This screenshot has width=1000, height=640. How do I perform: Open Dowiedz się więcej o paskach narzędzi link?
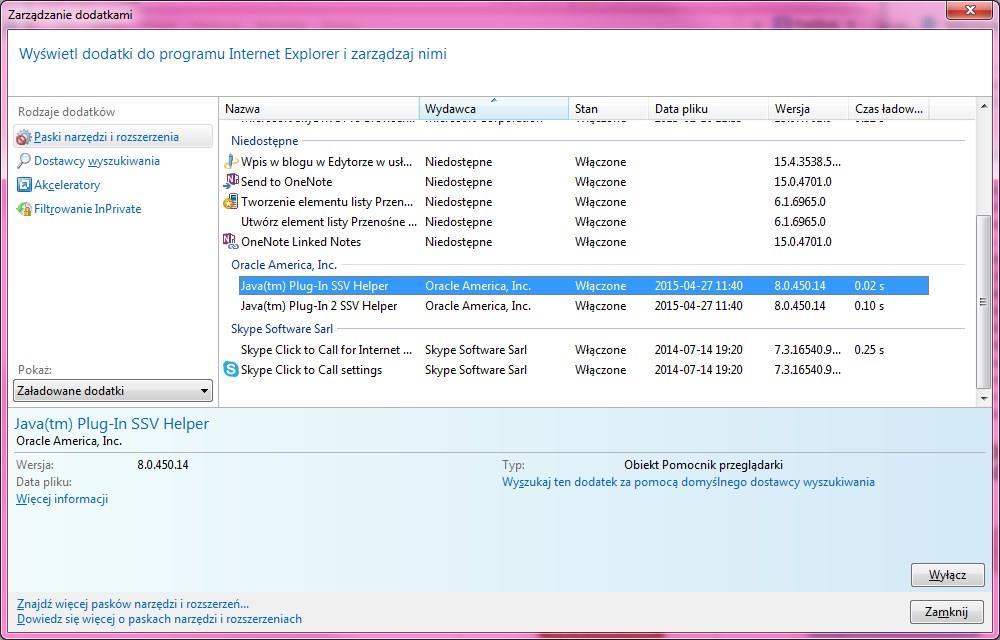point(159,618)
